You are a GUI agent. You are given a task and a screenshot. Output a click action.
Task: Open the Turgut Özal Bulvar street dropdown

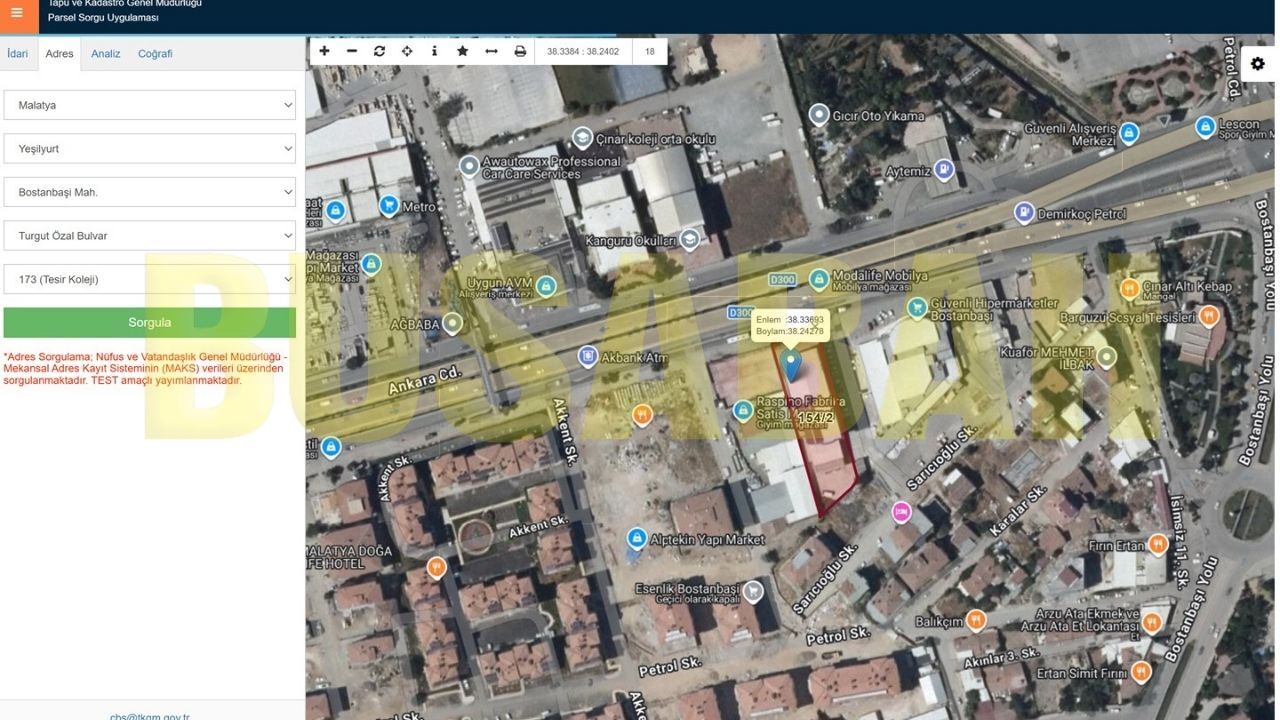tap(150, 236)
